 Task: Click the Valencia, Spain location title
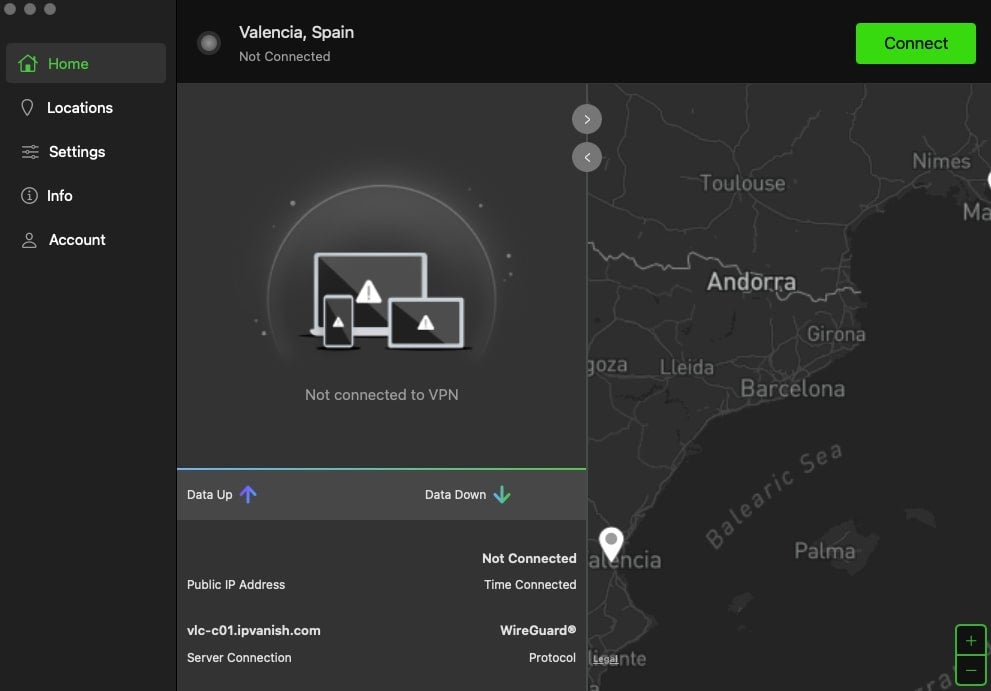(296, 32)
